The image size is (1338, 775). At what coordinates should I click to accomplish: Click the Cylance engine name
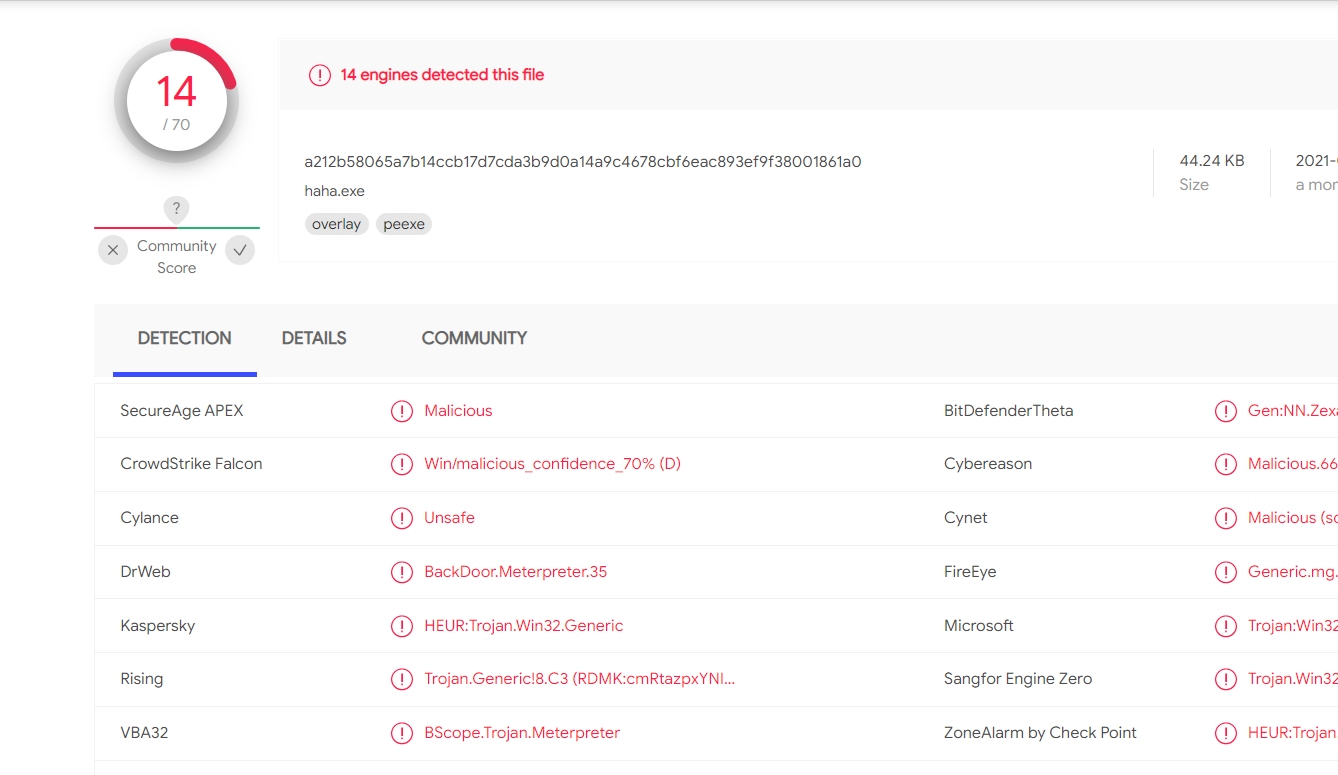point(149,518)
